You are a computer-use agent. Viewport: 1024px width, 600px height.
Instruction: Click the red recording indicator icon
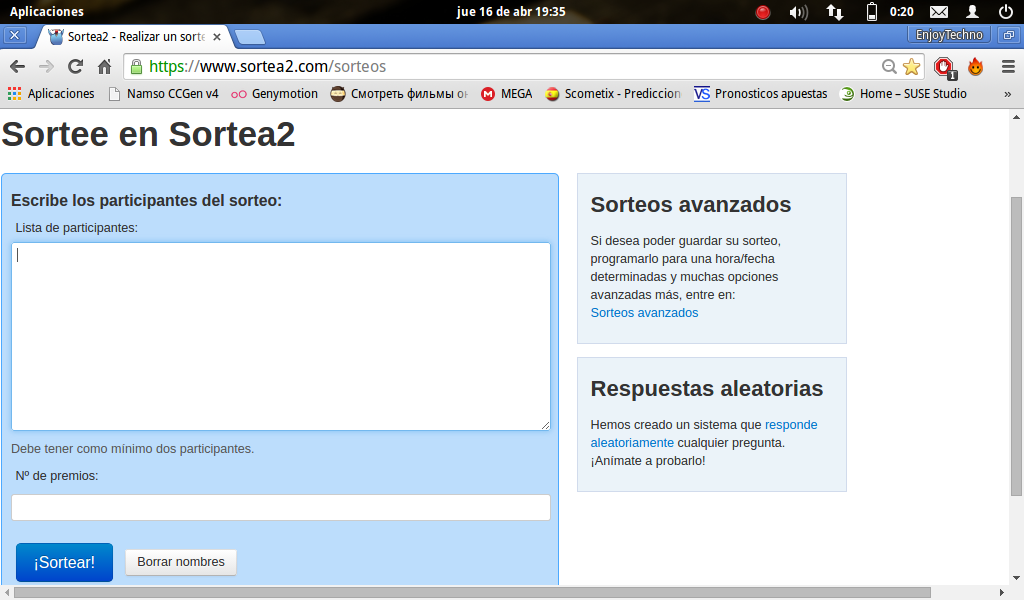(x=763, y=11)
